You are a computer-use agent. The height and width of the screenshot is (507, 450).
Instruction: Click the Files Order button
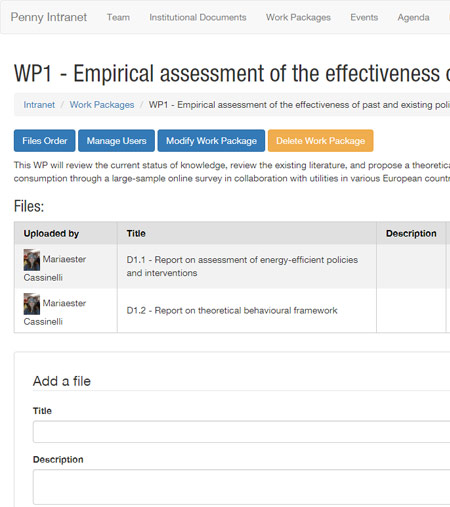point(45,141)
